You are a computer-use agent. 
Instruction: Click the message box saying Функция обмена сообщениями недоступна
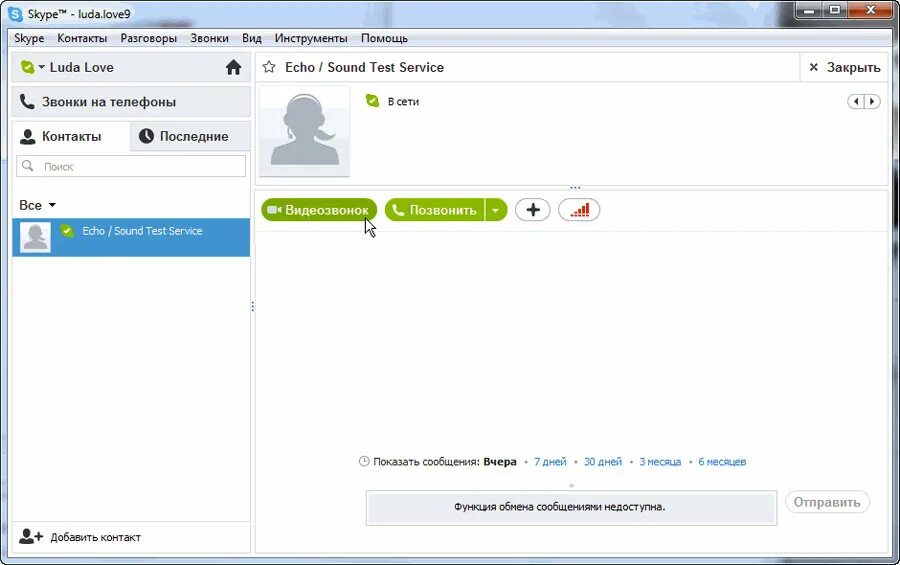571,508
